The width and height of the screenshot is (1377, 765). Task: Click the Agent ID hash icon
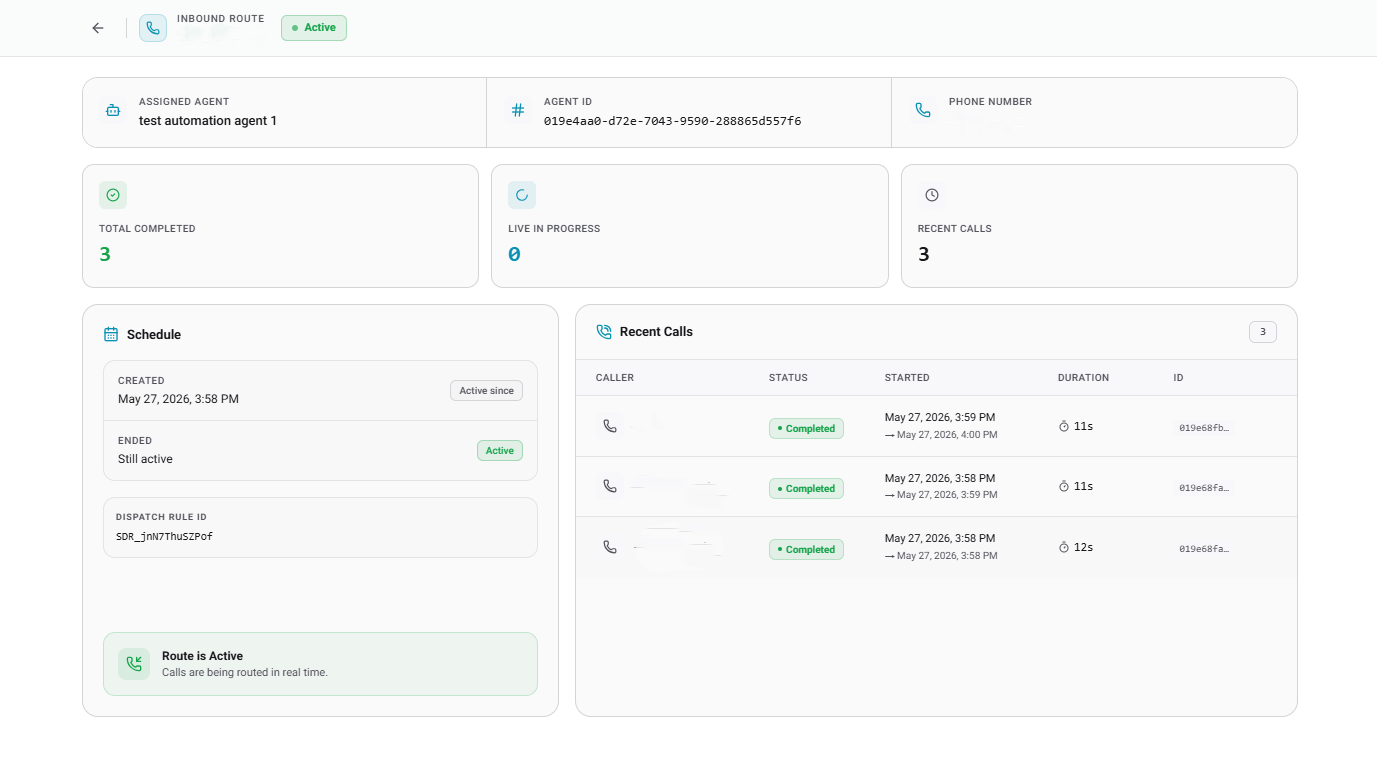[x=518, y=111]
